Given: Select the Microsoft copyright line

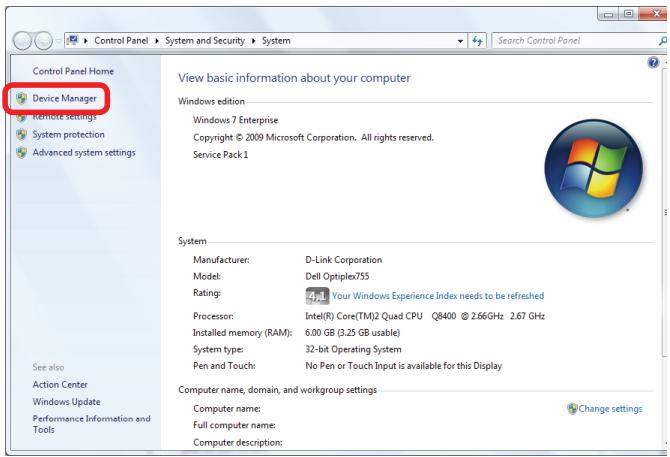Looking at the screenshot, I should [313, 138].
